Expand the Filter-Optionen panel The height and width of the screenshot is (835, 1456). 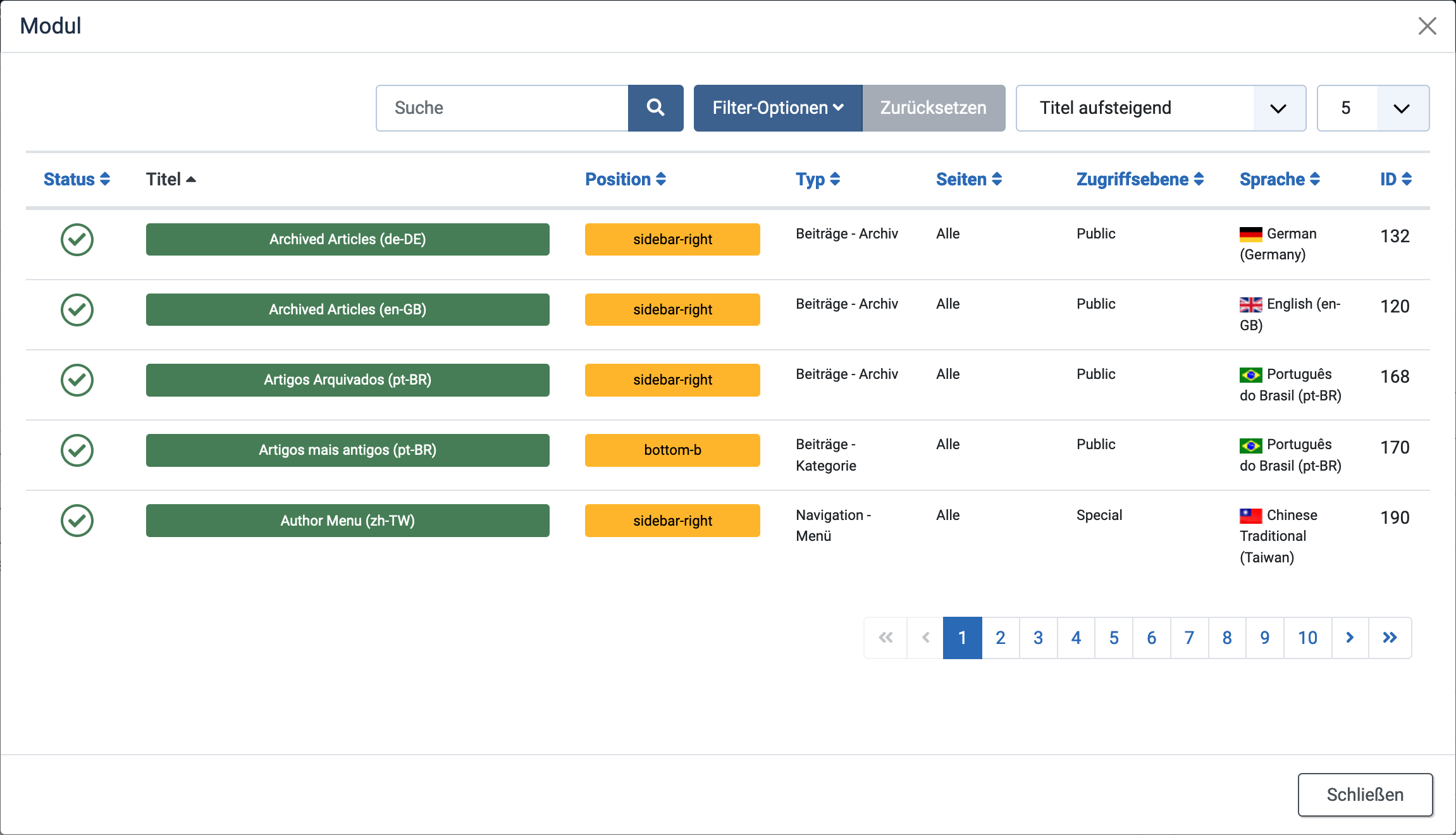(778, 108)
